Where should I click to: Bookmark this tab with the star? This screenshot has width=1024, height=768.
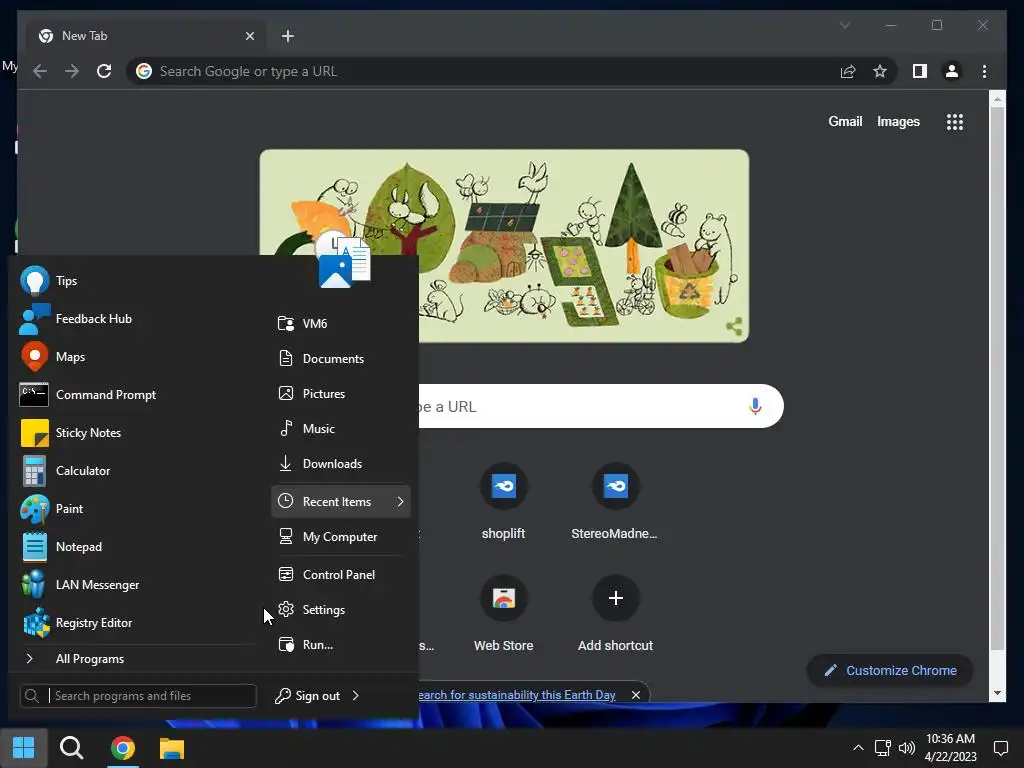pos(880,71)
